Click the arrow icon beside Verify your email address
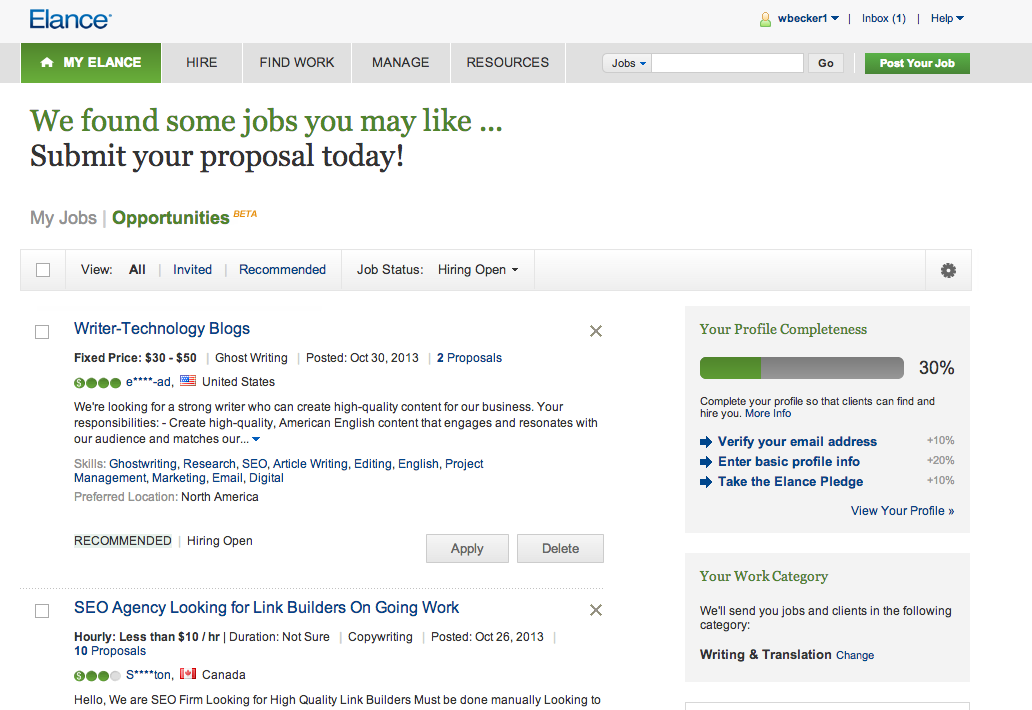Screen dimensions: 1032x710 click(706, 442)
